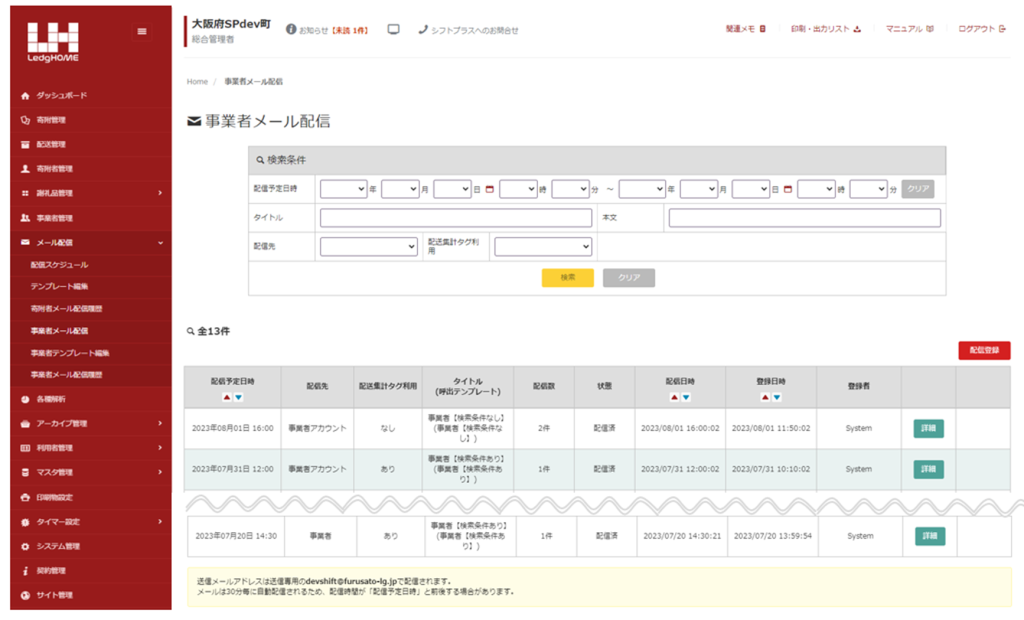This screenshot has height=620, width=1024.
Task: Sort 配信日時 descending with the blue arrow
Action: (686, 397)
